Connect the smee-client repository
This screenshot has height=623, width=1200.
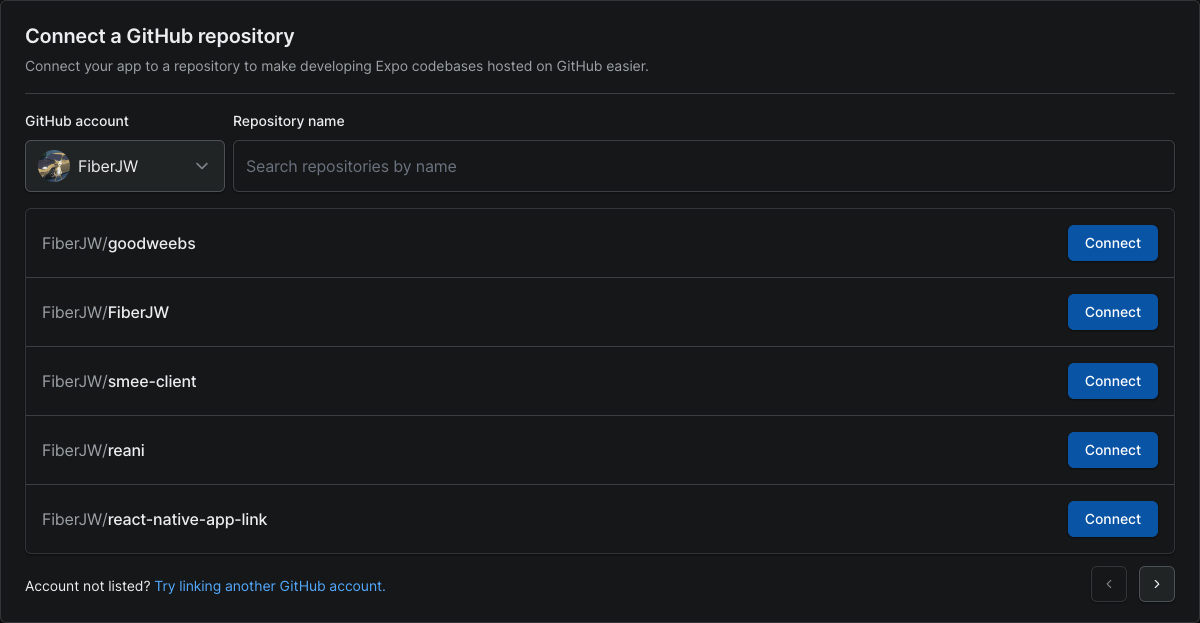(1112, 381)
